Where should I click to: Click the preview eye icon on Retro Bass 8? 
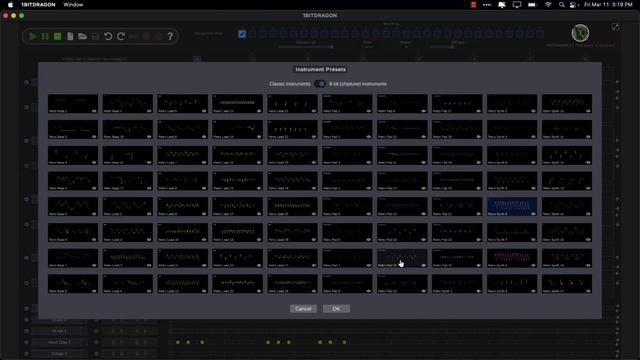coord(94,291)
